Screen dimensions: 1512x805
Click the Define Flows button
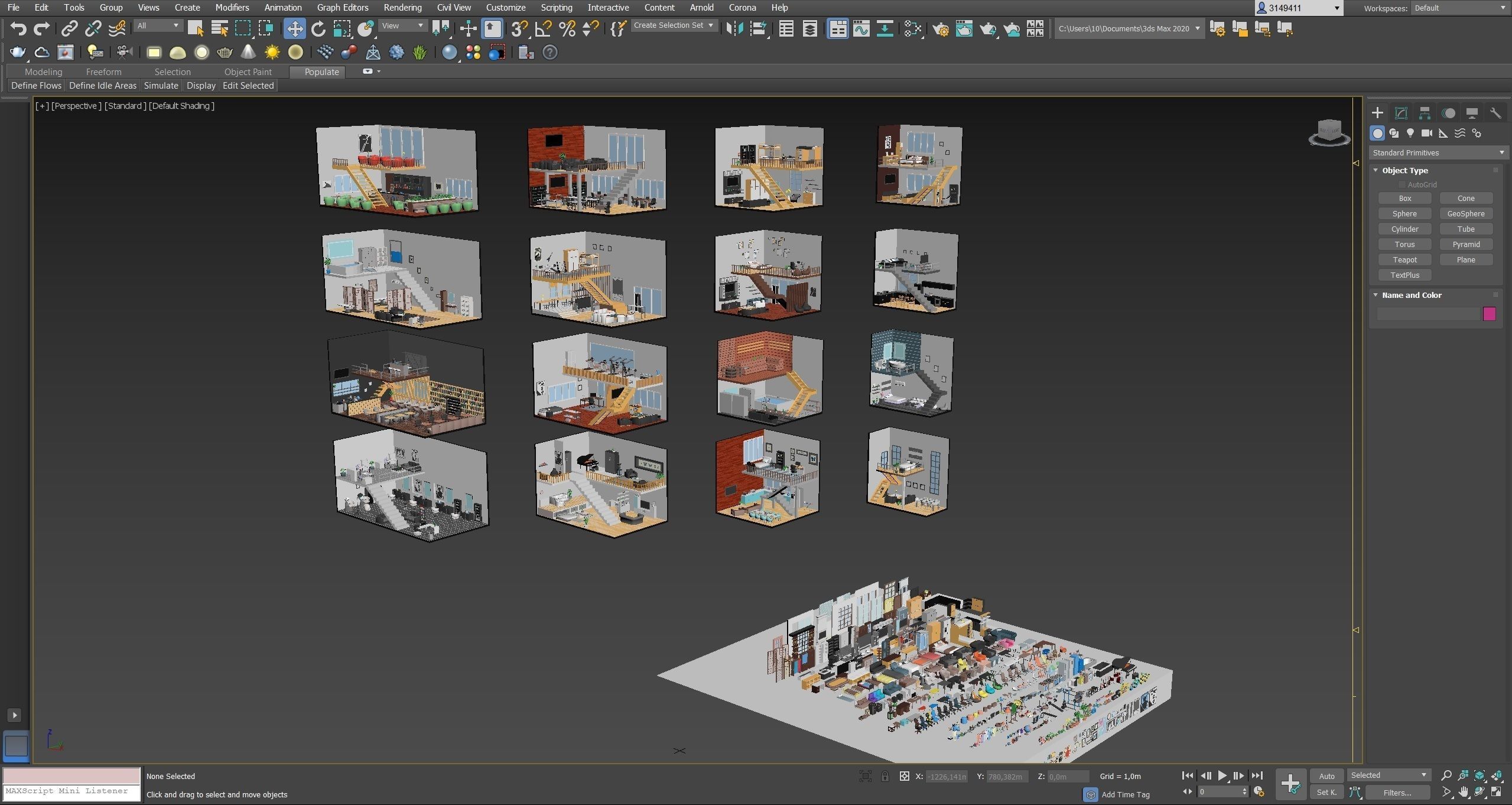(x=36, y=85)
